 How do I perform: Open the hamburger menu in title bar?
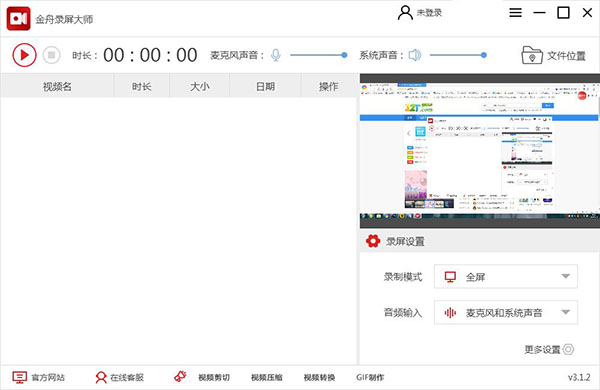(x=515, y=13)
